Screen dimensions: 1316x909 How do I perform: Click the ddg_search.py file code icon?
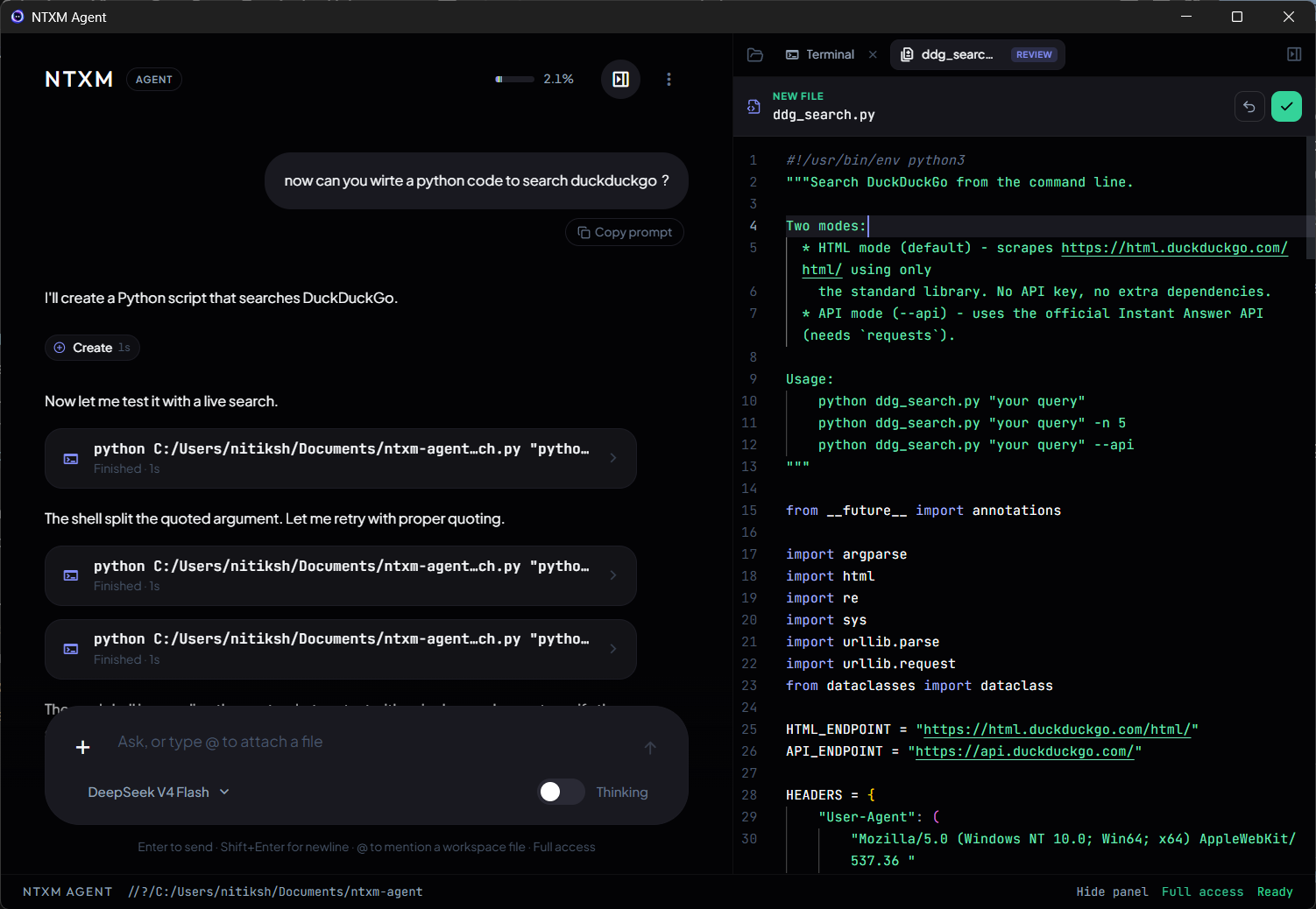pyautogui.click(x=754, y=107)
